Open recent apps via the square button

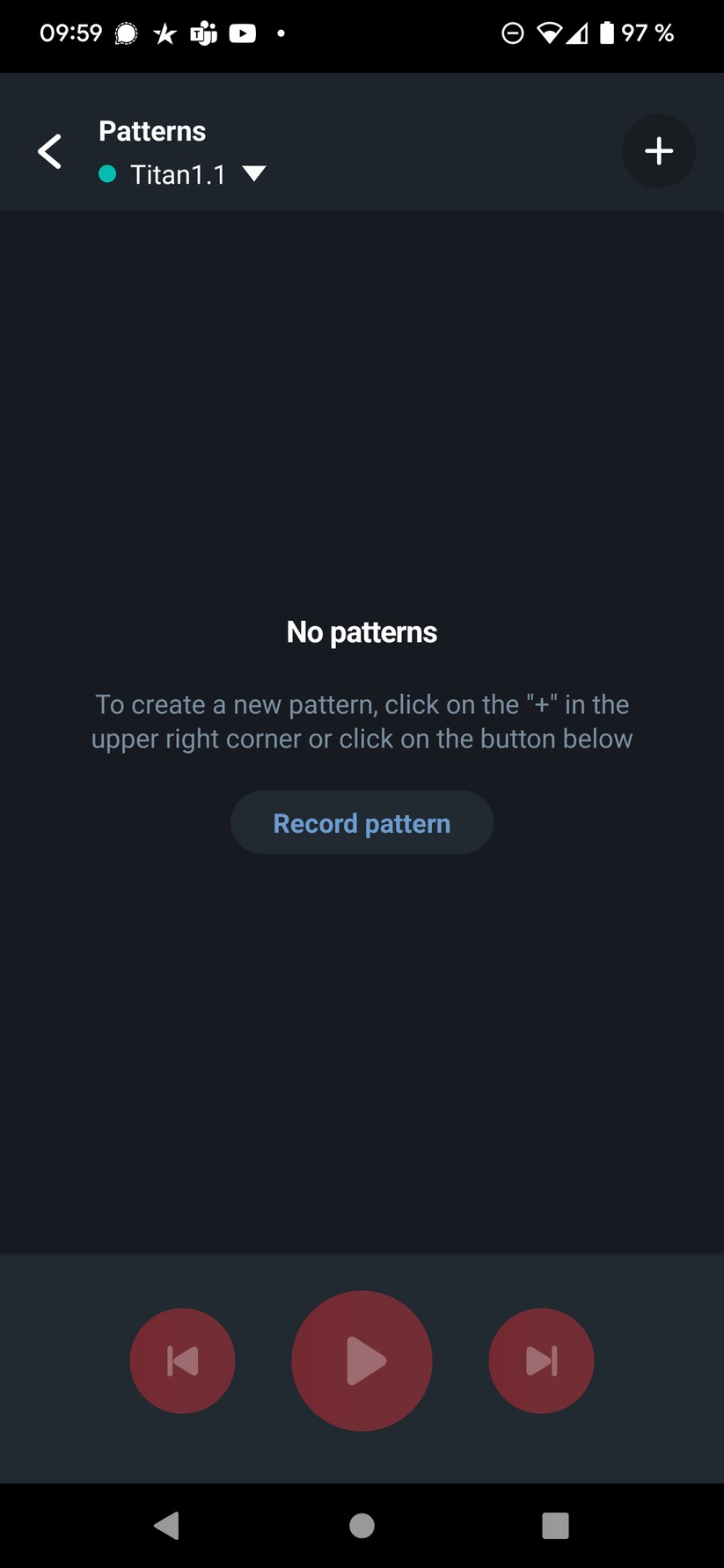click(x=555, y=1525)
